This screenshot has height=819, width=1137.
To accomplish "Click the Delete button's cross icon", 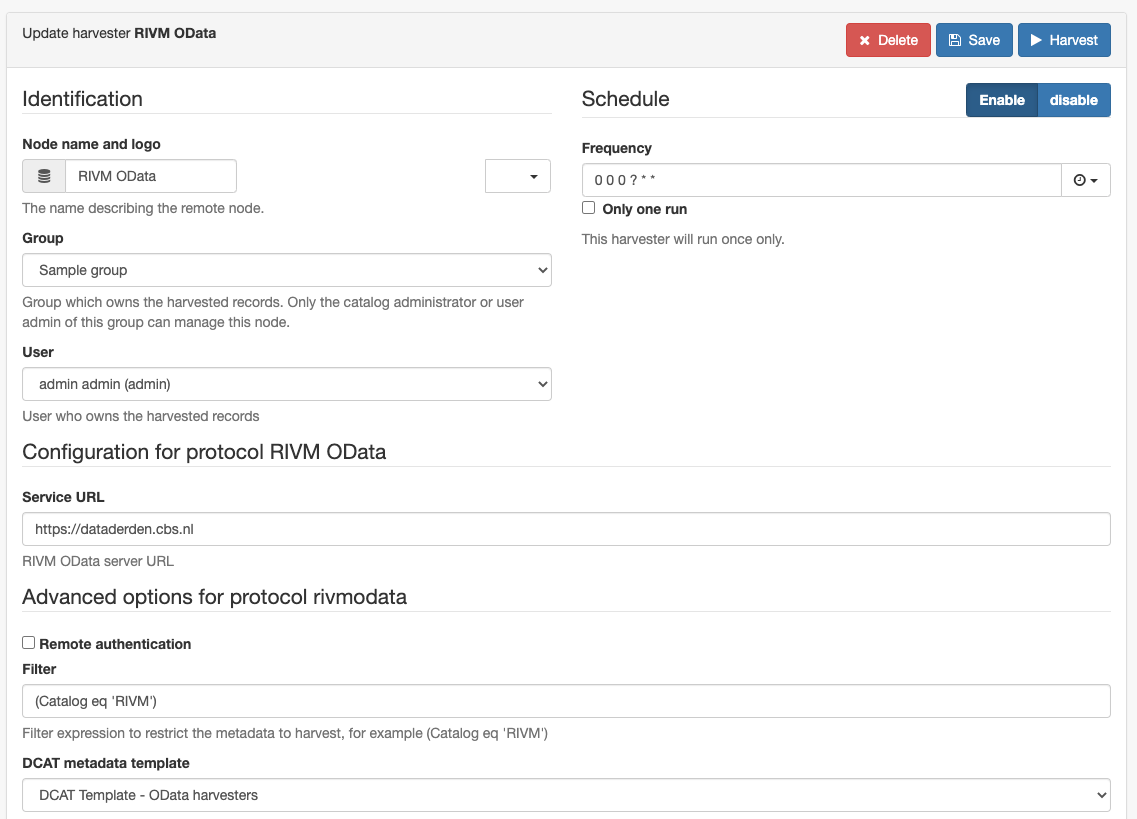I will [x=864, y=41].
